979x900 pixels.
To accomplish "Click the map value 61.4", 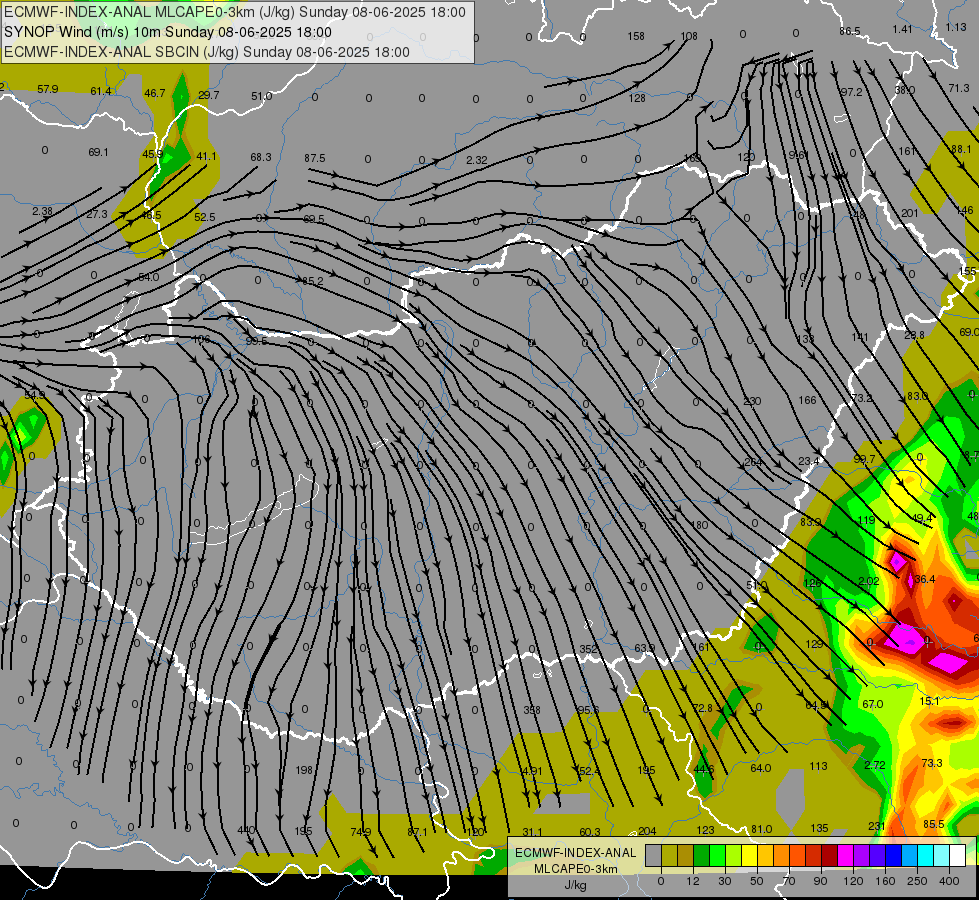I will pyautogui.click(x=101, y=91).
